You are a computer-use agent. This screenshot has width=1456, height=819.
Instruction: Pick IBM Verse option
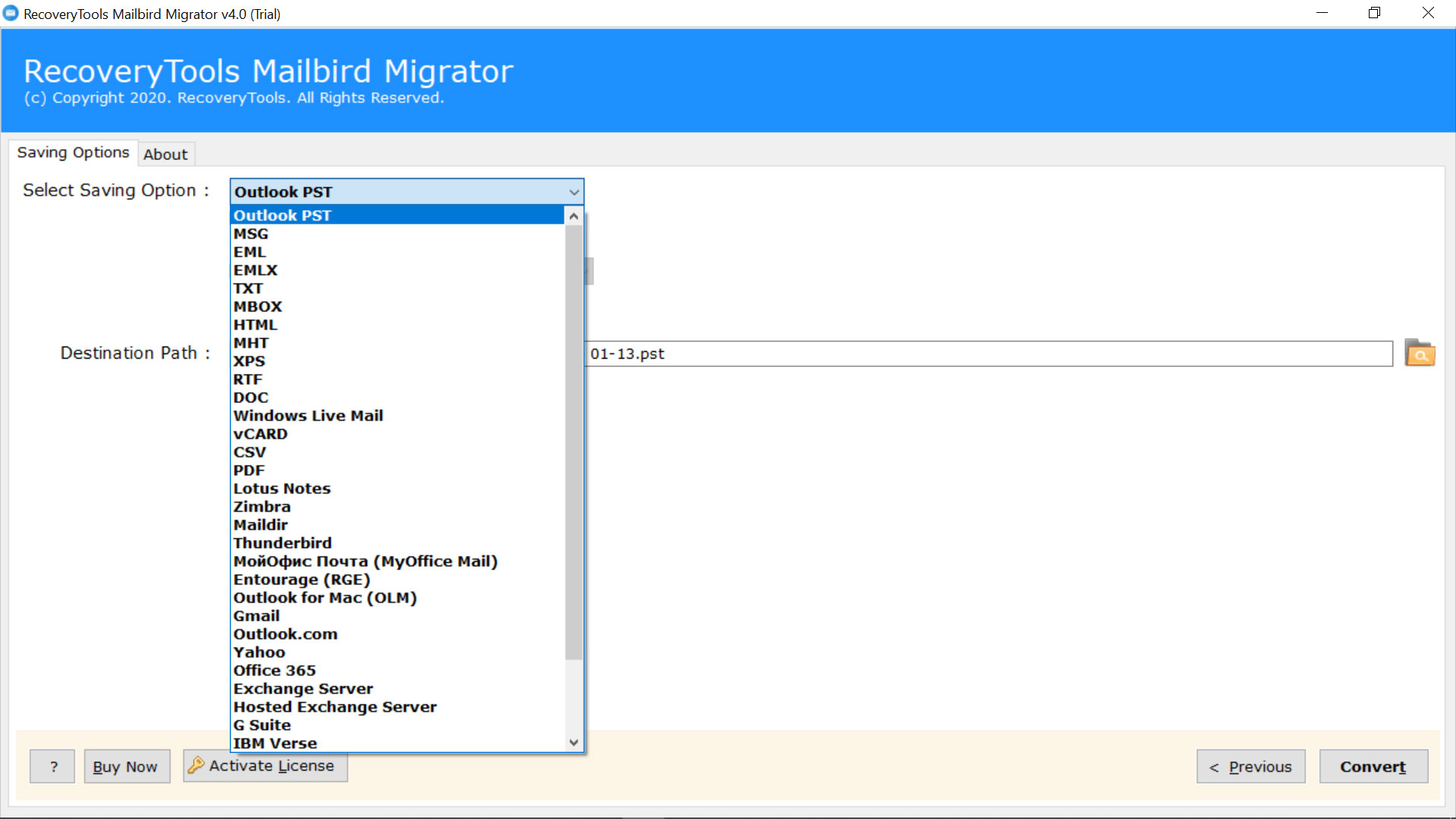397,743
